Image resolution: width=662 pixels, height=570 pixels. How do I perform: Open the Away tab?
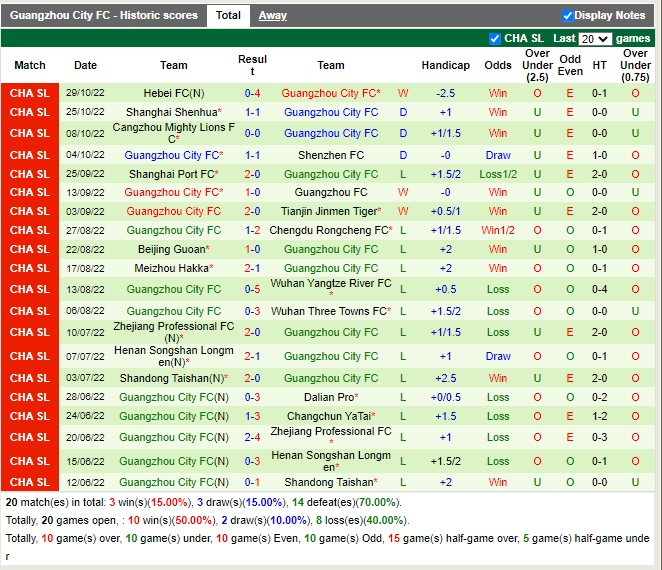(x=272, y=15)
